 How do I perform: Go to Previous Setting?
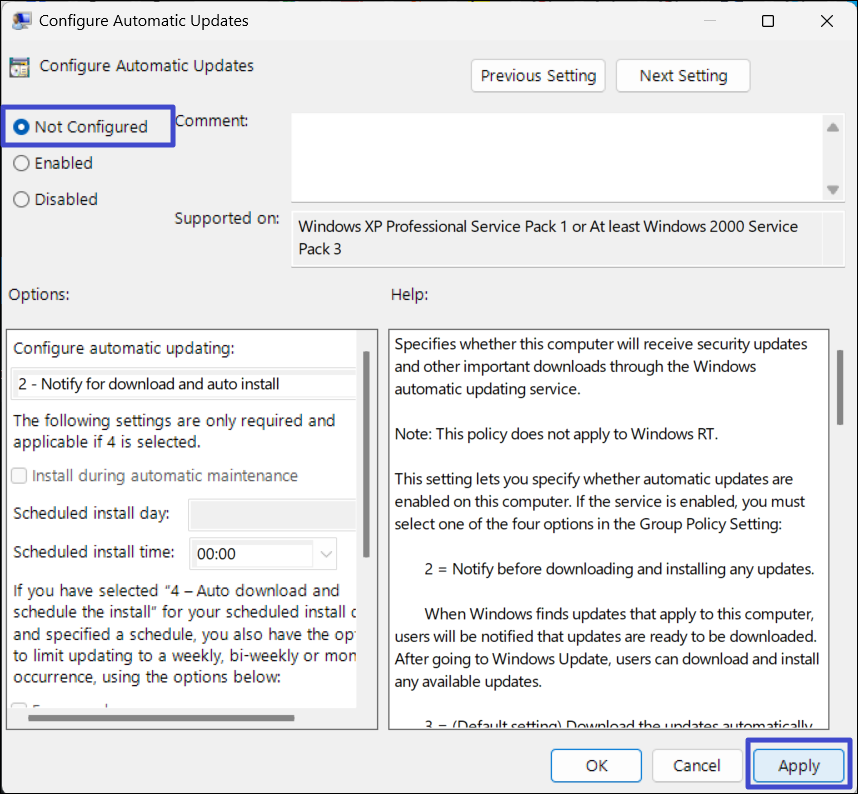pos(538,75)
